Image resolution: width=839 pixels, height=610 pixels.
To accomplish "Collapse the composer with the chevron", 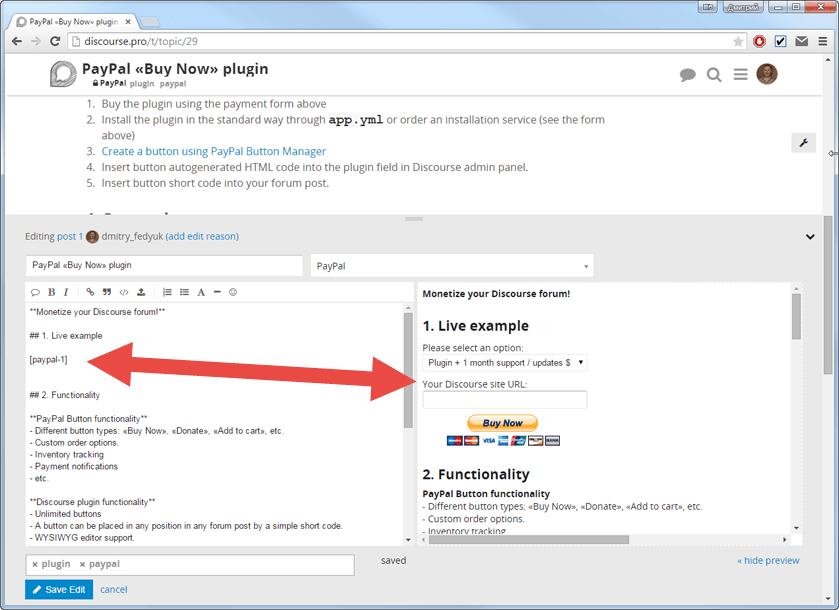I will (x=810, y=237).
